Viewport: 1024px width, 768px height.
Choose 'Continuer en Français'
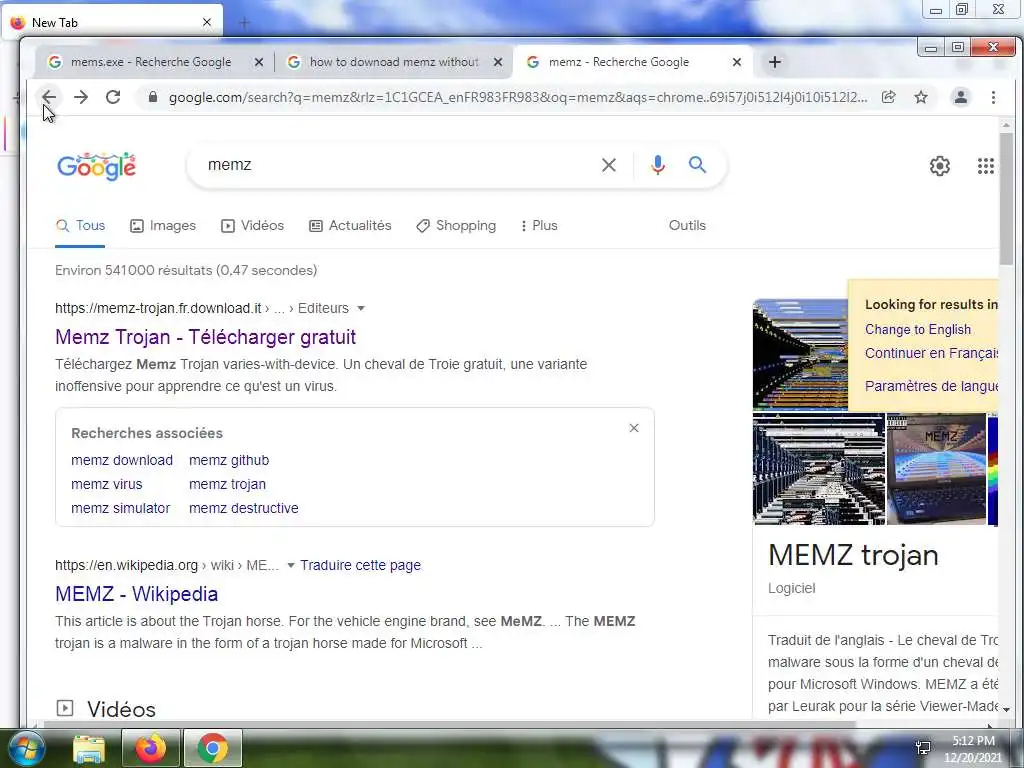931,353
